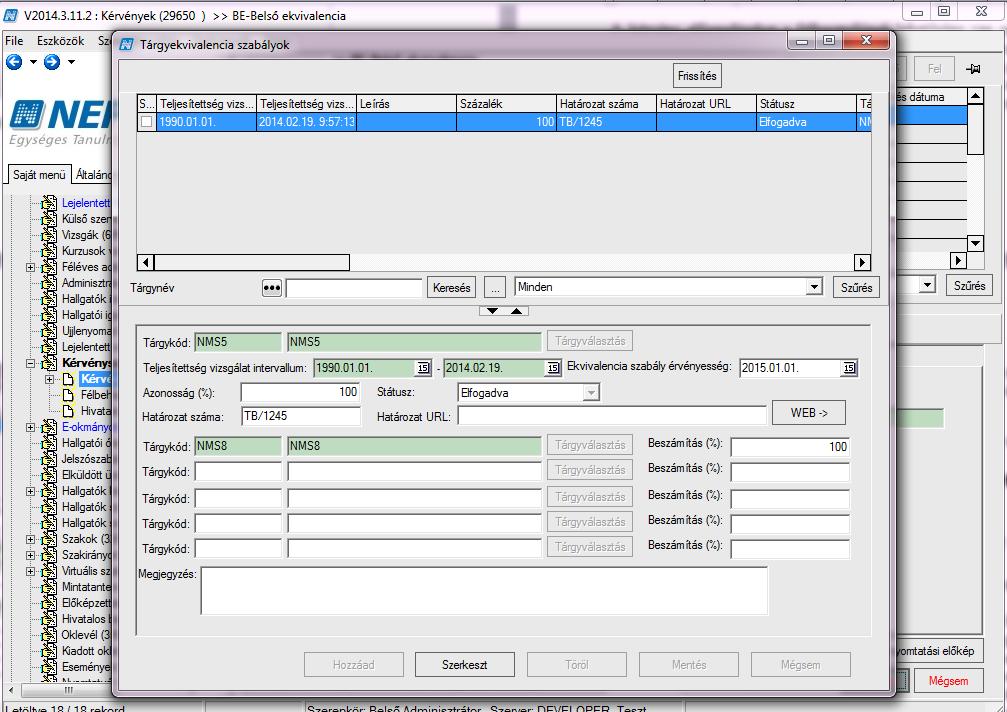Open calendar picker next to 1990.01.01. date field
The image size is (1007, 712).
pos(423,368)
